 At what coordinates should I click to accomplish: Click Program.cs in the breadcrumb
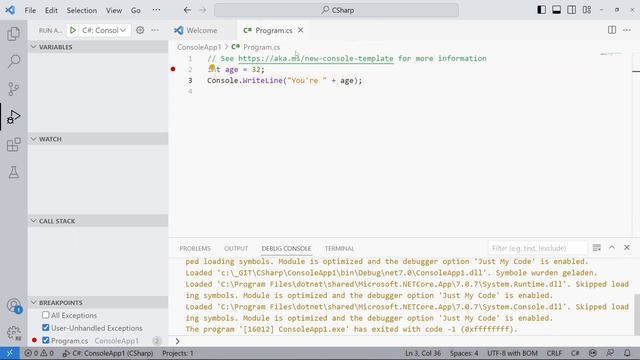[261, 47]
